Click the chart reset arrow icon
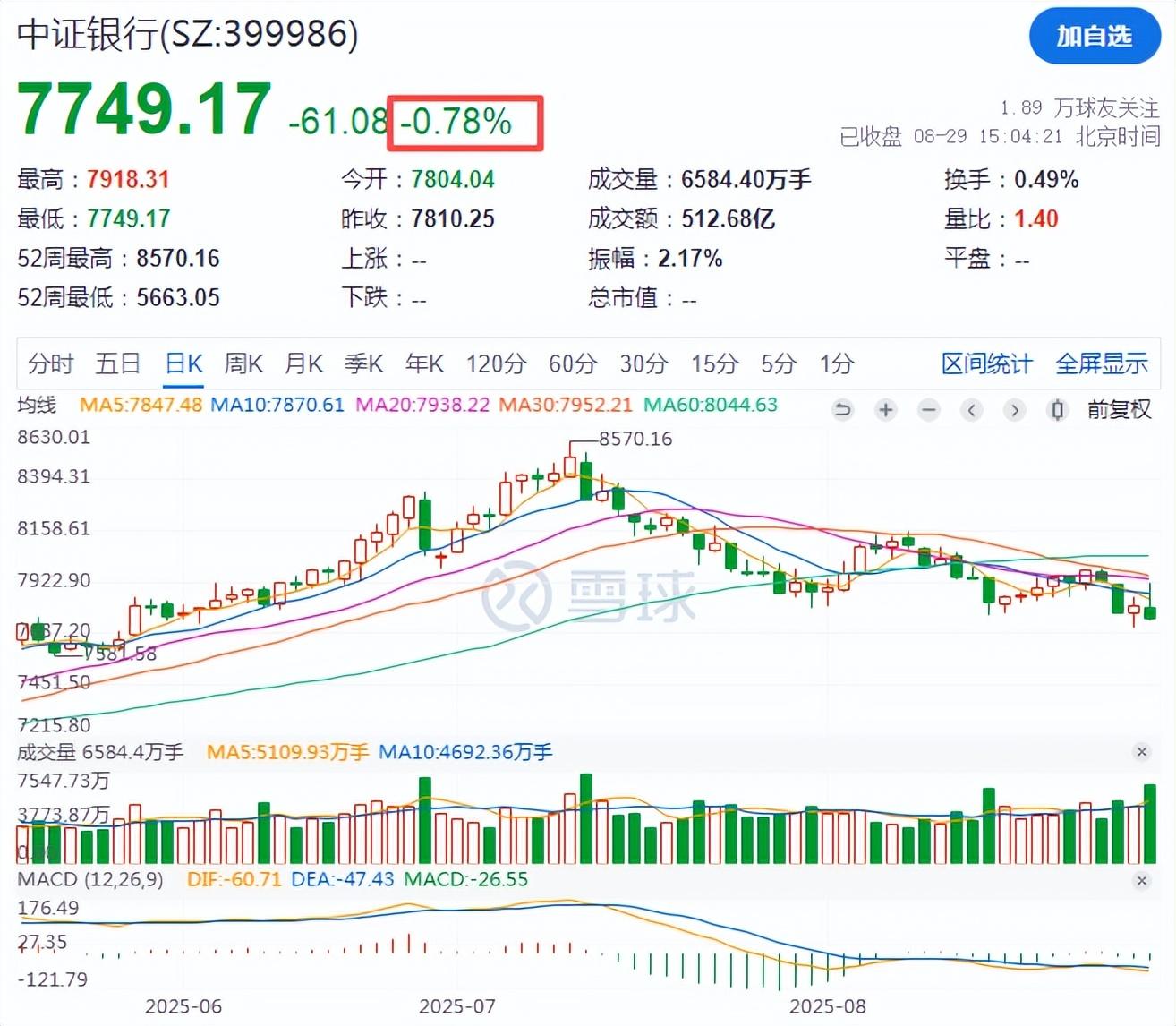This screenshot has width=1176, height=1026. 842,409
